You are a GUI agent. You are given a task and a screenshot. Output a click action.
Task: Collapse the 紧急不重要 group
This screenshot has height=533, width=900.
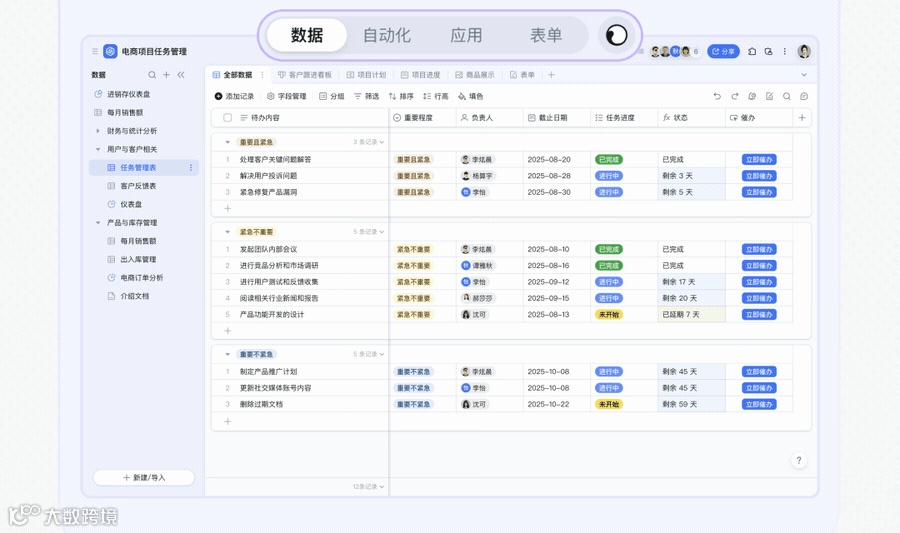pos(227,232)
